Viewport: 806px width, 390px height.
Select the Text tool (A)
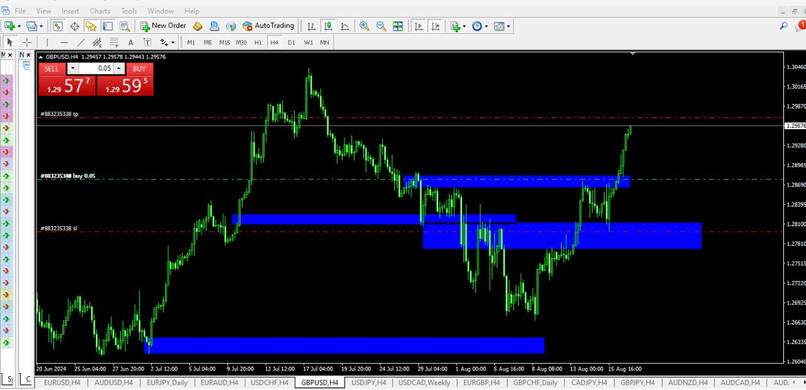point(131,42)
